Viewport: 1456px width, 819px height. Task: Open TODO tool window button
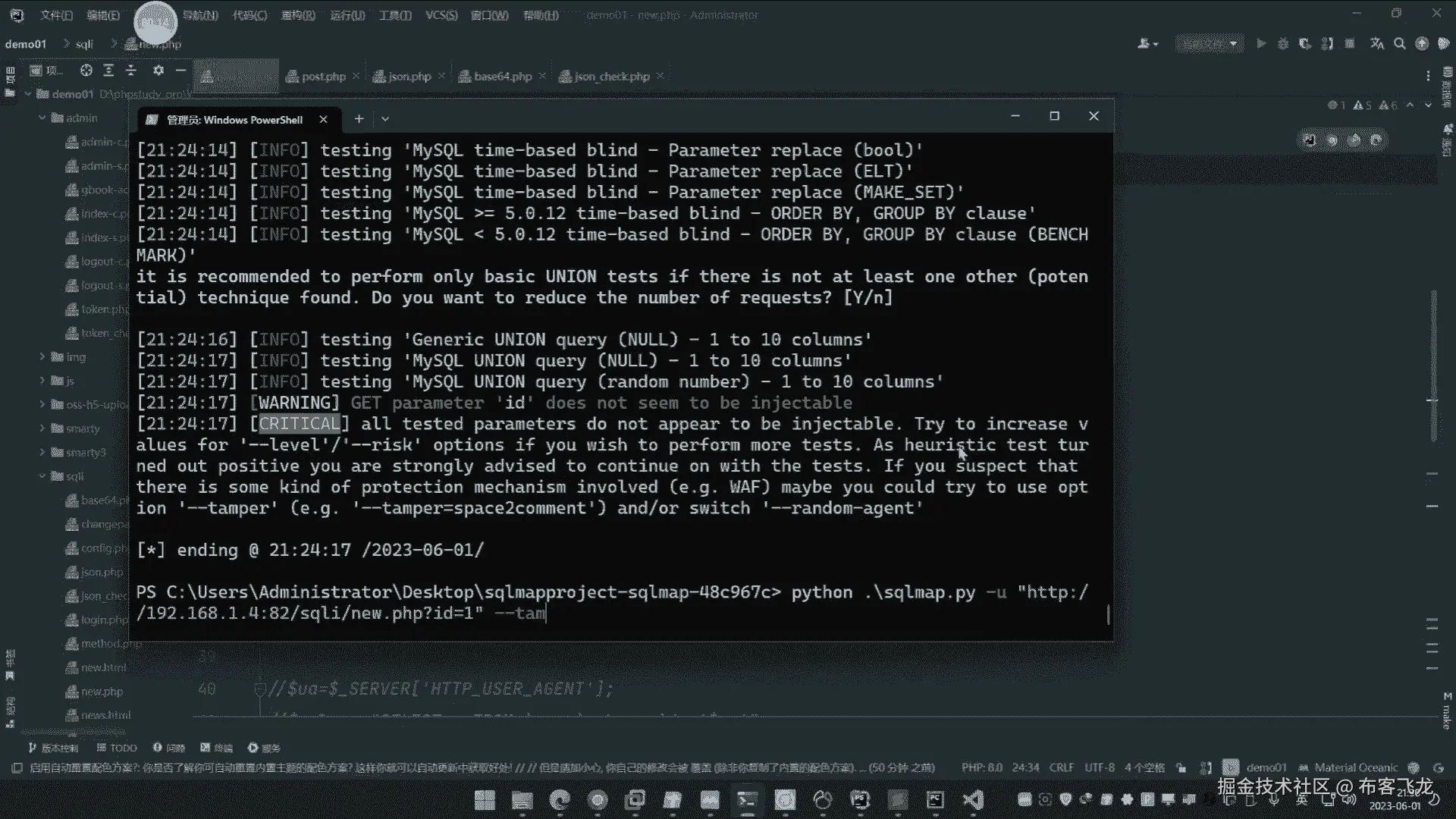pyautogui.click(x=117, y=748)
